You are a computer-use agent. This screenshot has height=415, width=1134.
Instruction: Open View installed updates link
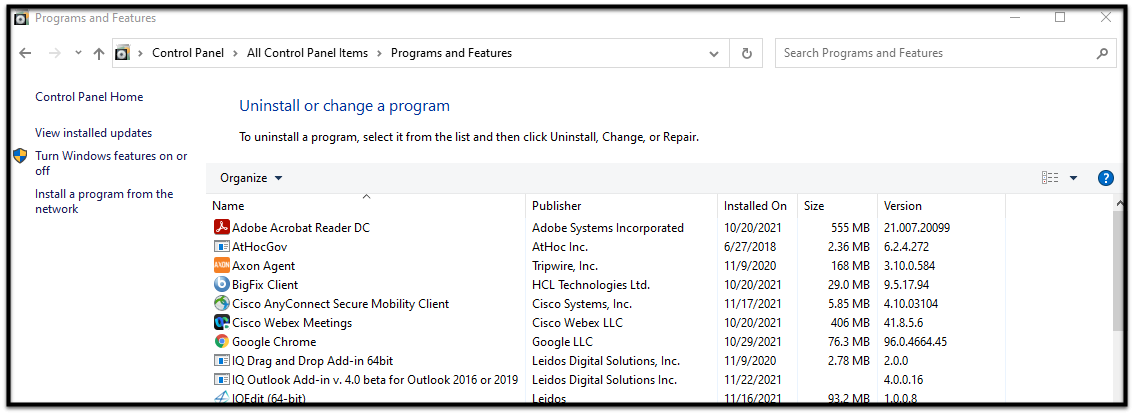[93, 133]
